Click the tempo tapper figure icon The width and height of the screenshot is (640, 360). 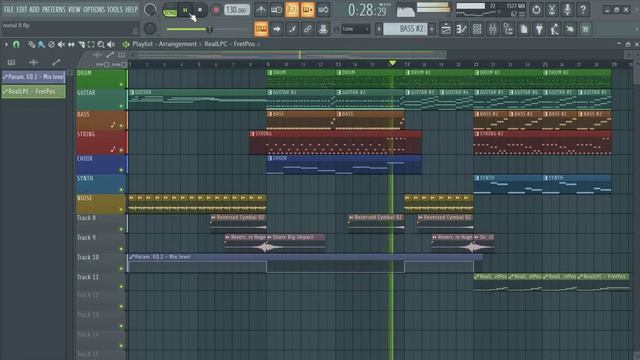click(555, 29)
